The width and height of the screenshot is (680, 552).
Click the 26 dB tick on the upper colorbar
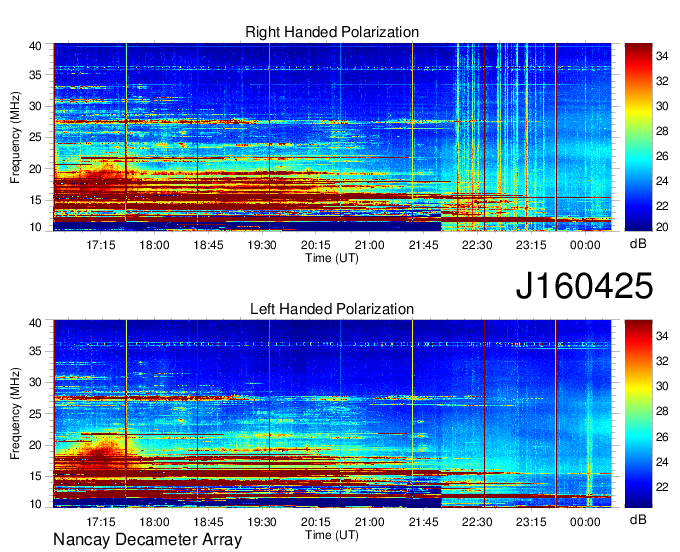point(662,156)
